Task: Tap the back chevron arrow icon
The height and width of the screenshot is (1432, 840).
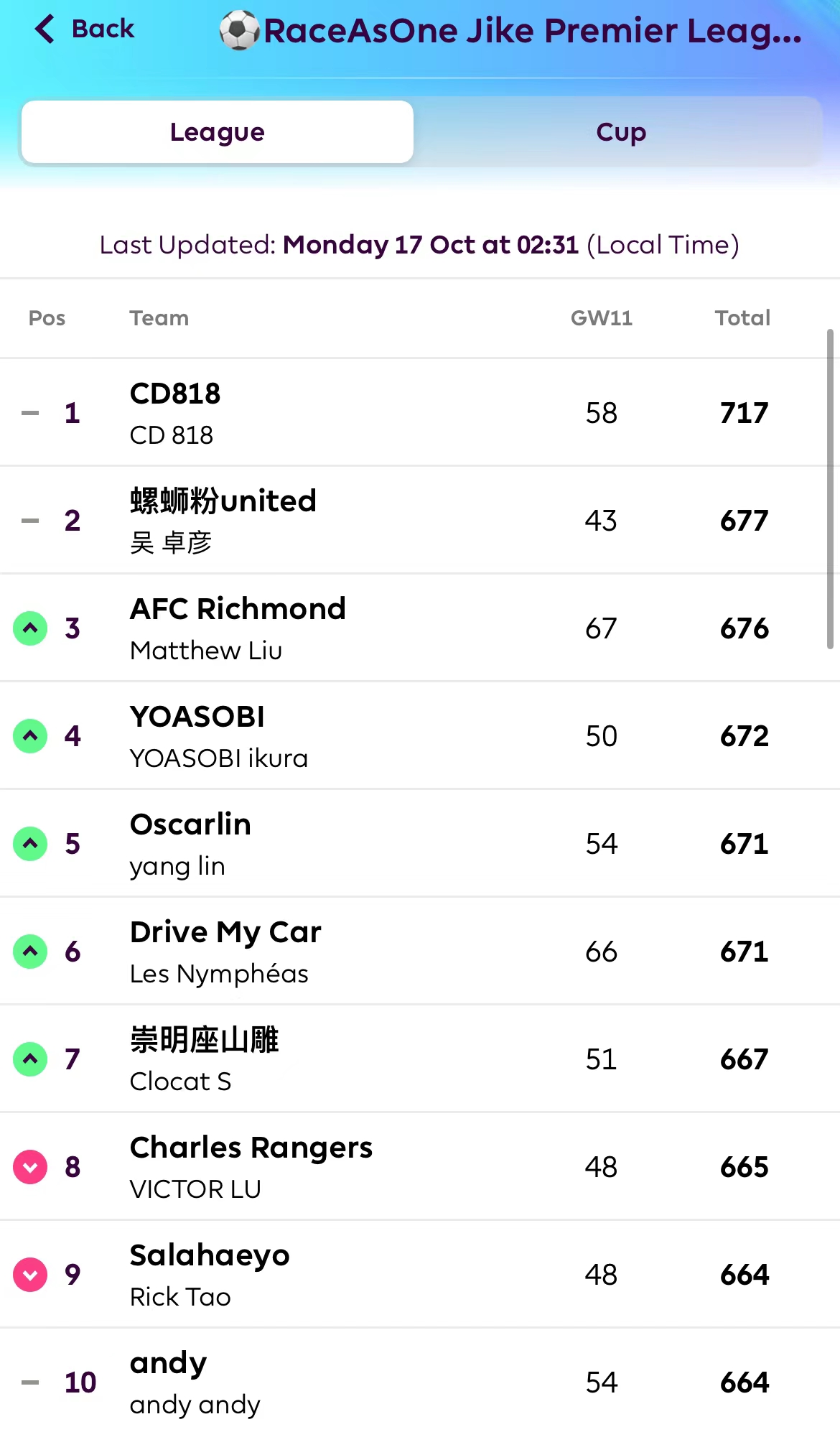Action: click(x=45, y=29)
